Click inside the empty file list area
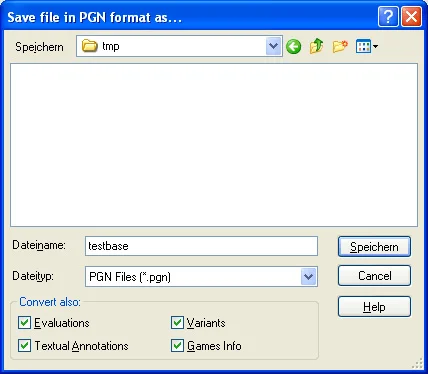 pos(214,145)
